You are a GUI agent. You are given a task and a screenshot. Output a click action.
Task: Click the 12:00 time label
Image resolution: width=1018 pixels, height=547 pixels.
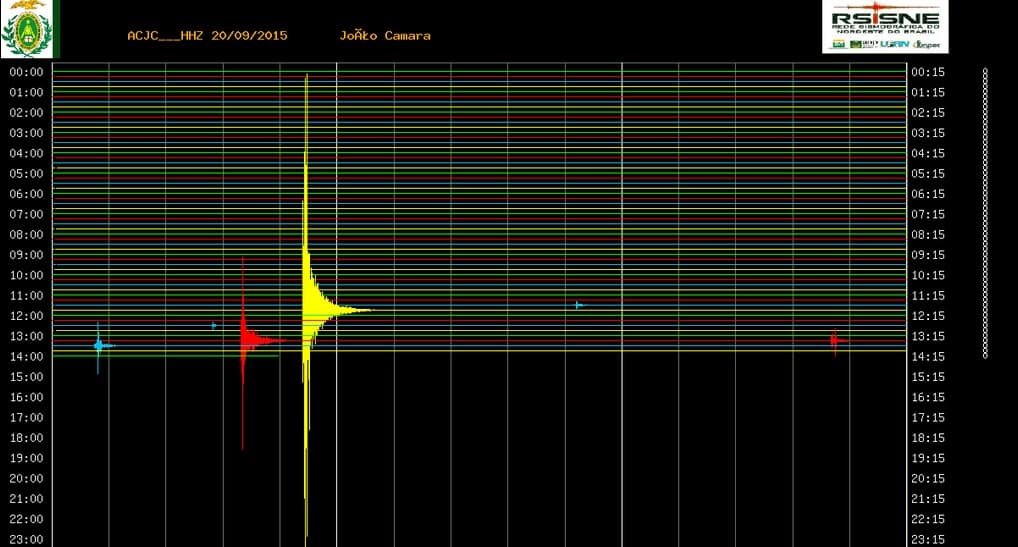[x=27, y=316]
